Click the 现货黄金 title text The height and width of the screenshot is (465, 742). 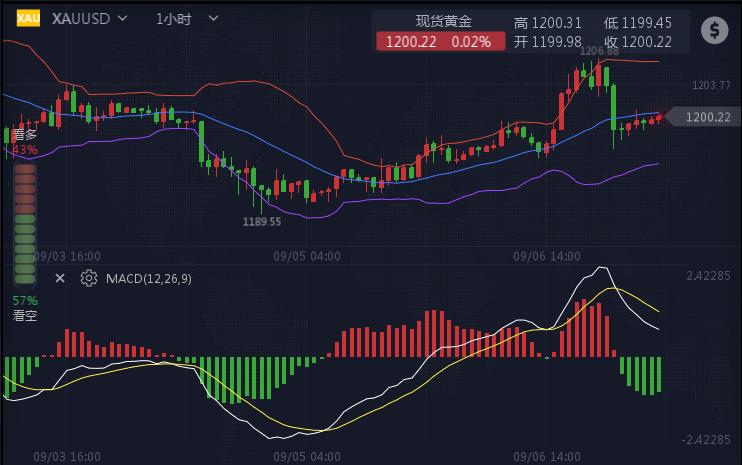(x=444, y=21)
